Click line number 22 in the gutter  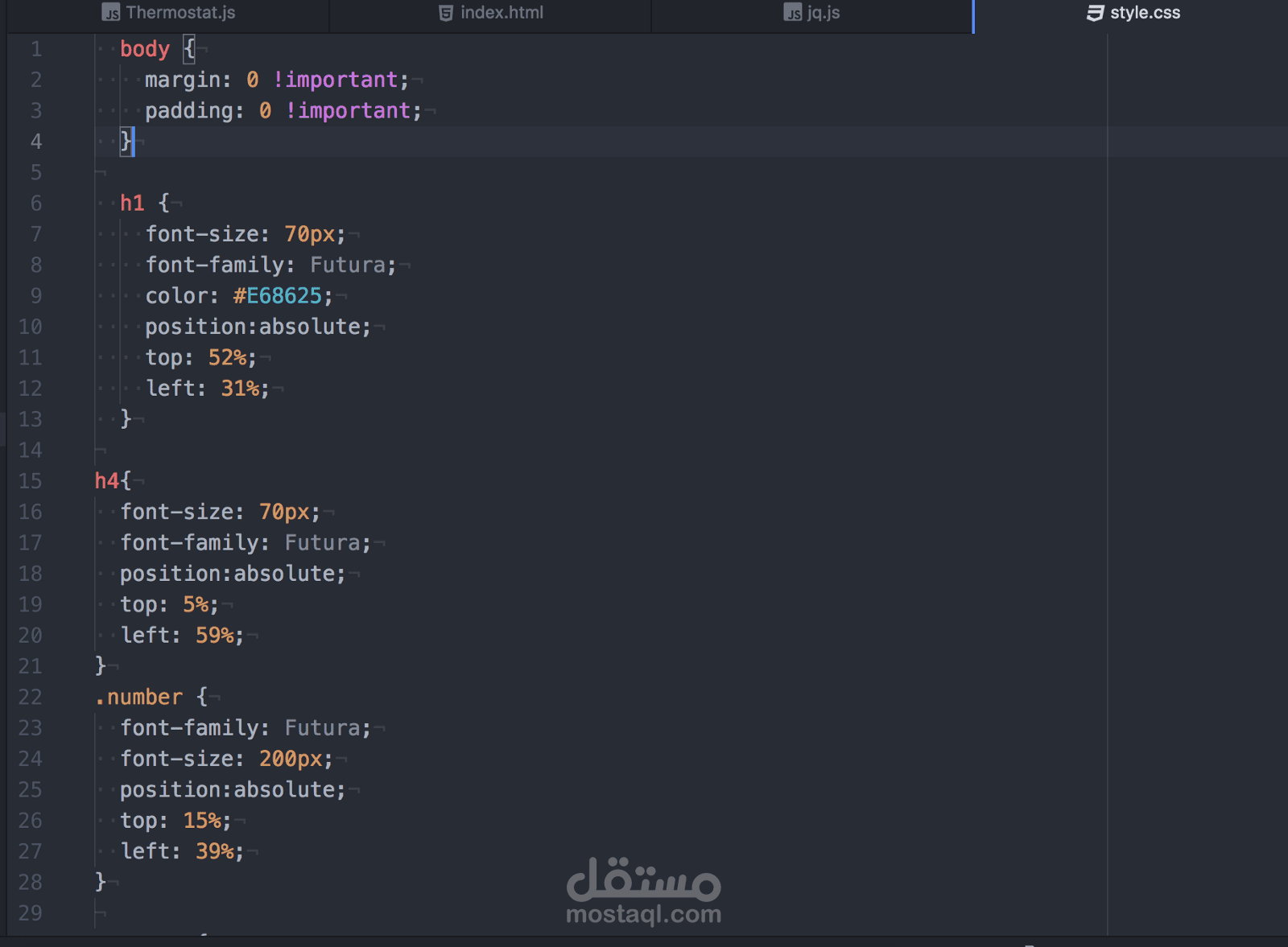click(31, 697)
